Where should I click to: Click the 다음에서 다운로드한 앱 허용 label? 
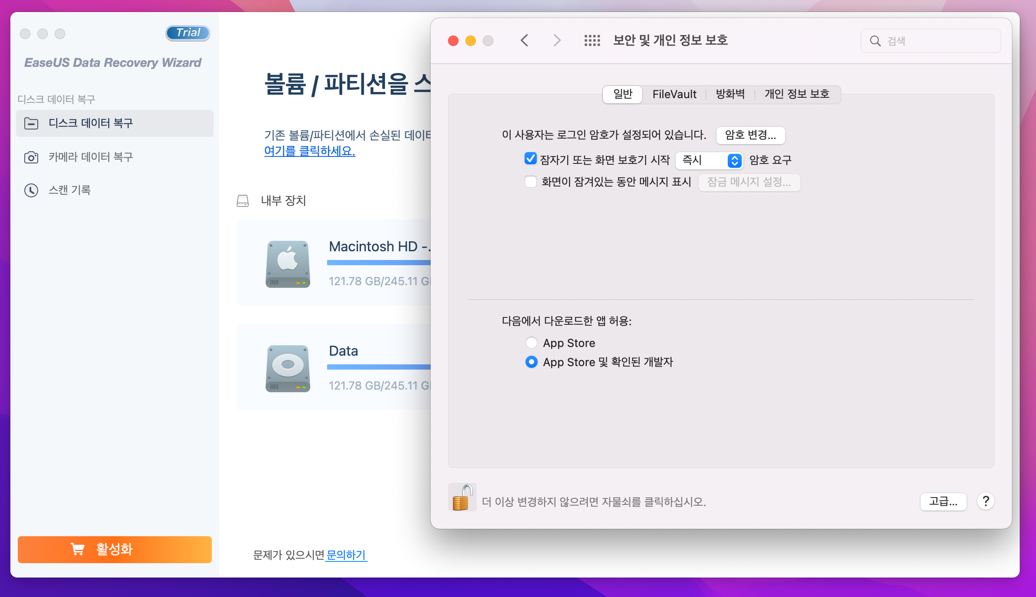tap(567, 321)
